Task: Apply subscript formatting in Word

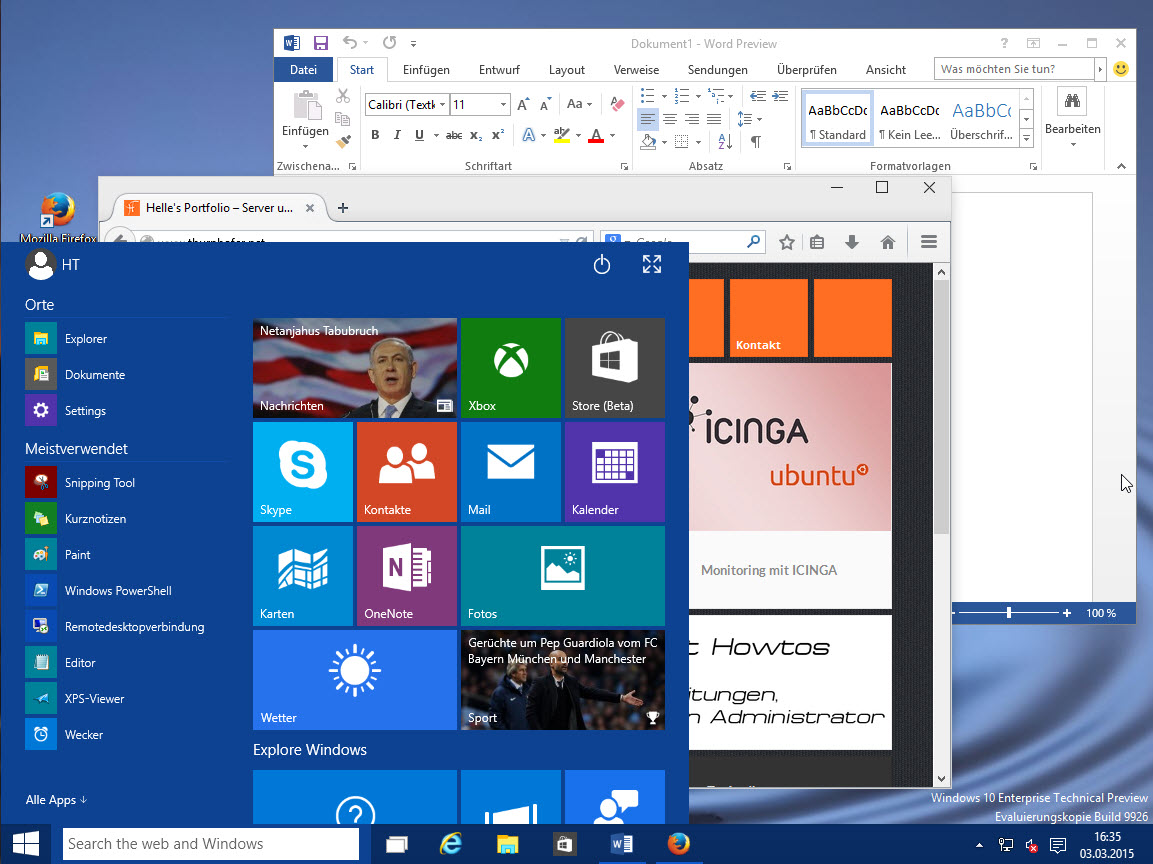Action: tap(476, 135)
